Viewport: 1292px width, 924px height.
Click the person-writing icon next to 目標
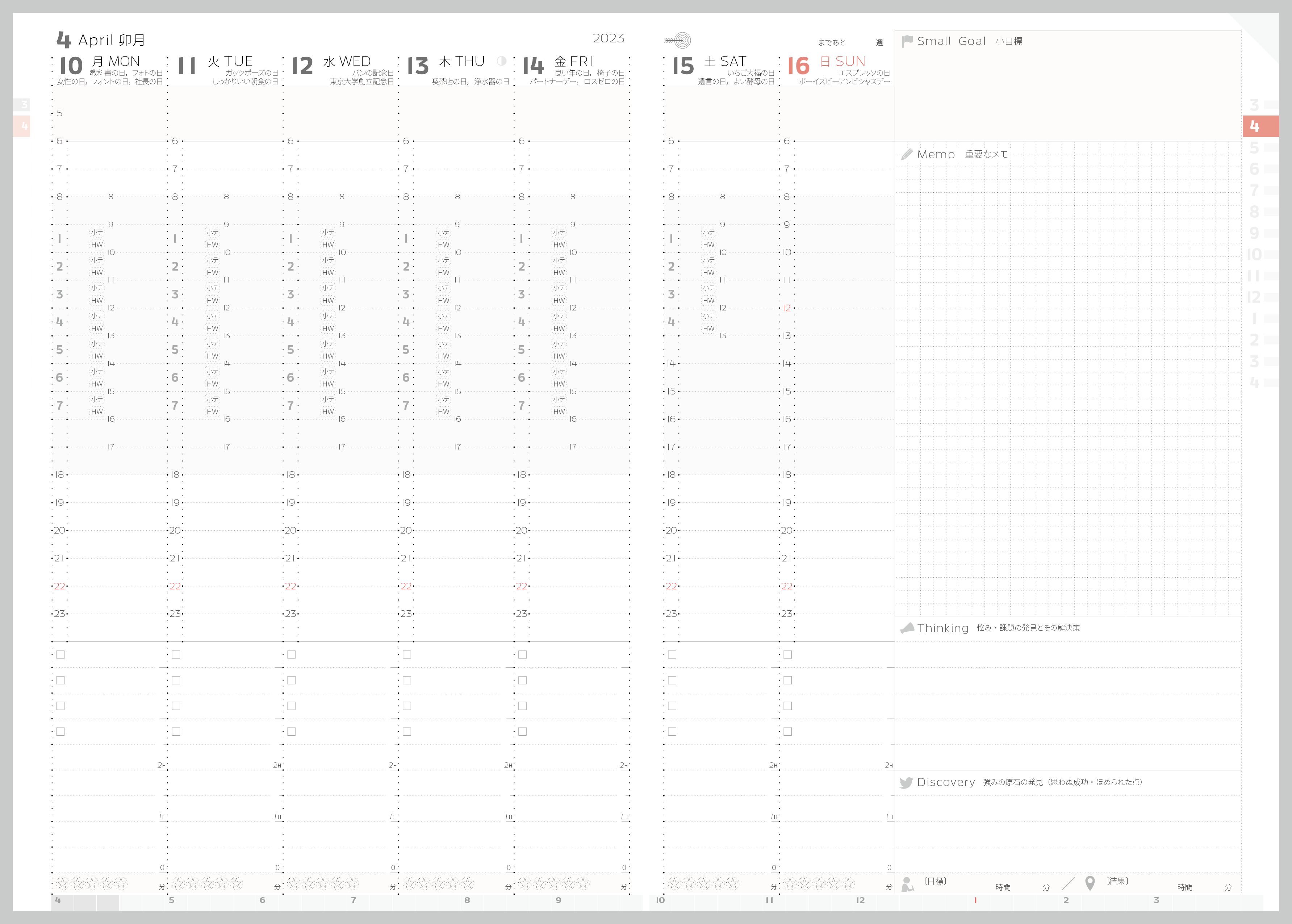(x=908, y=883)
